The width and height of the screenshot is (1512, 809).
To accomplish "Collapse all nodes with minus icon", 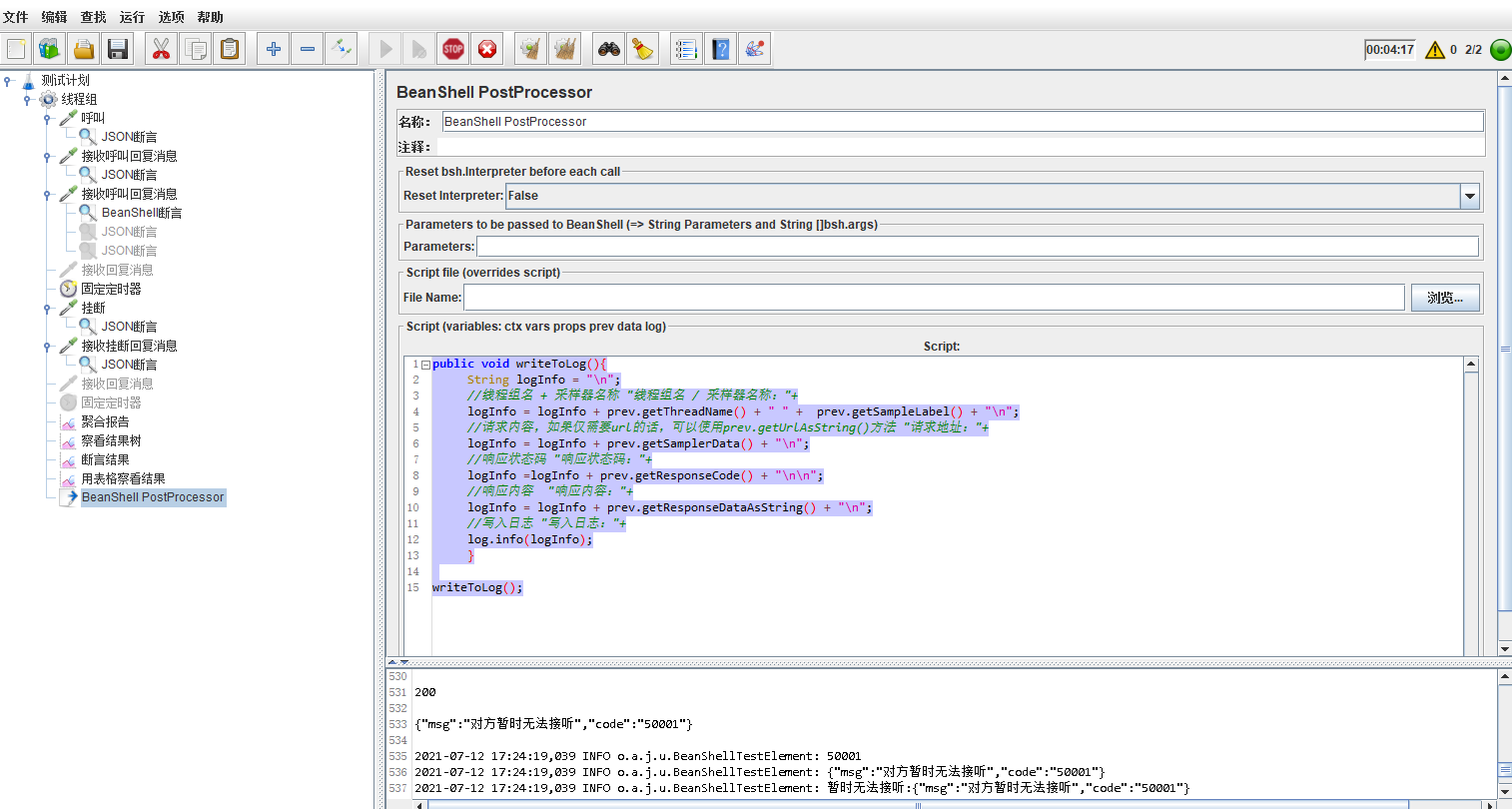I will coord(308,49).
